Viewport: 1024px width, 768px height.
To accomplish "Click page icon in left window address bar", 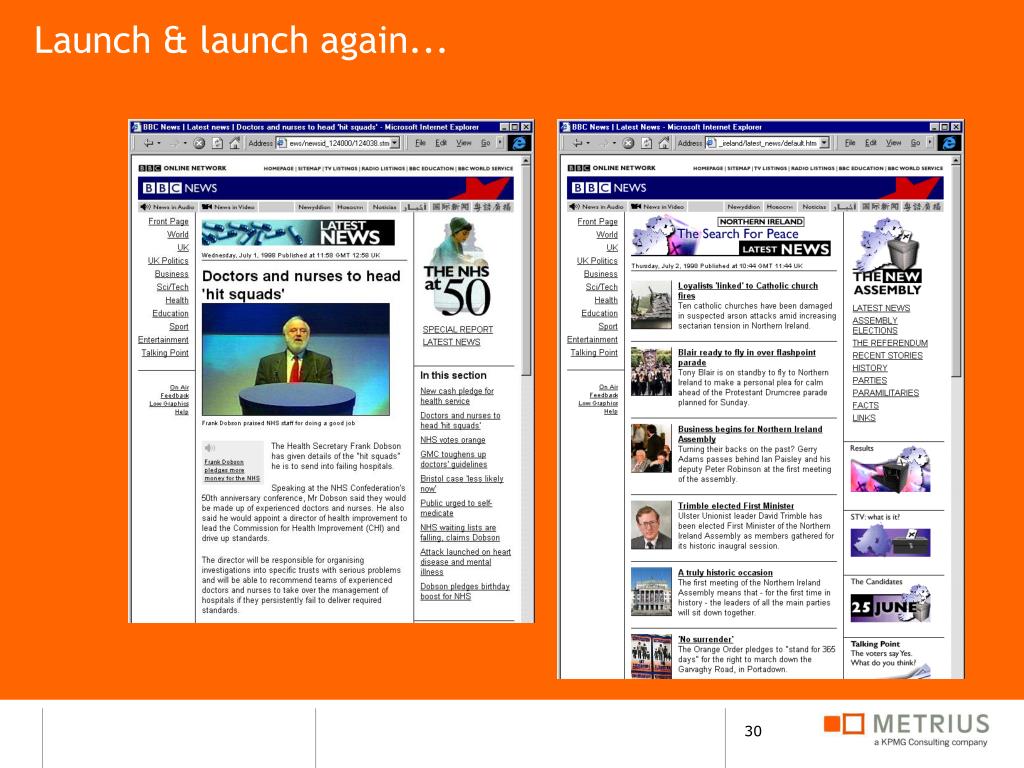I will pos(281,143).
